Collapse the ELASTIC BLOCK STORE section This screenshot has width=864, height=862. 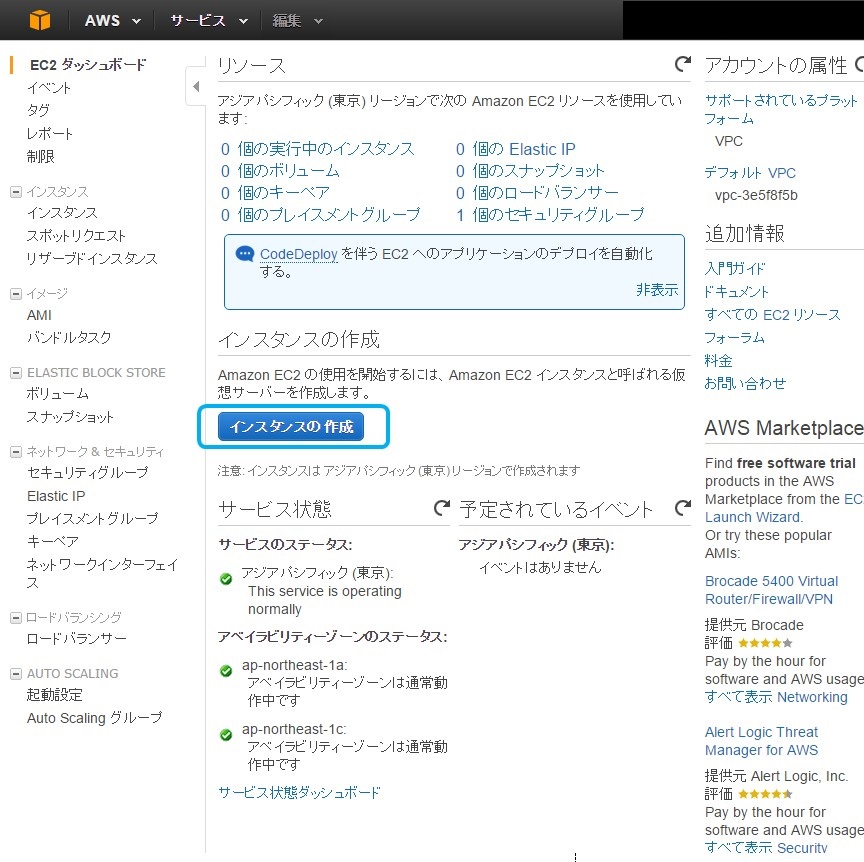coord(16,373)
